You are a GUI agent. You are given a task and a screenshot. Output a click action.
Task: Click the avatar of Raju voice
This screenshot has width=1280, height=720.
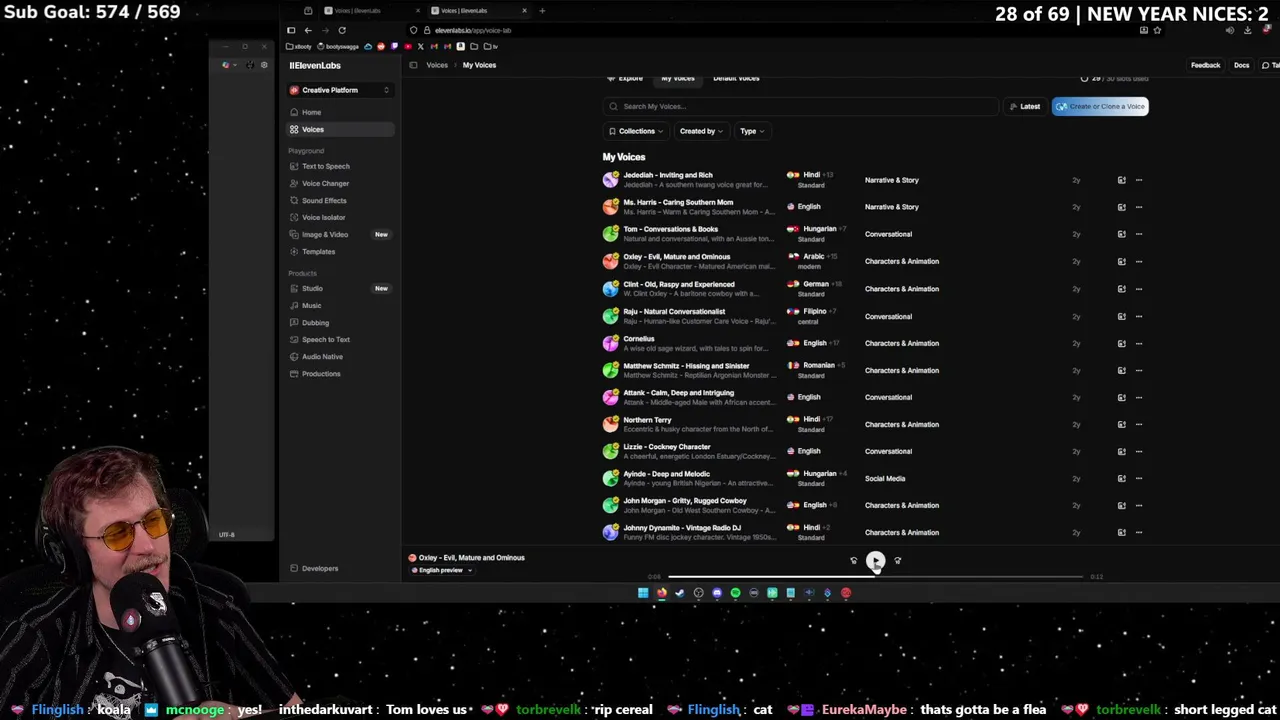610,316
